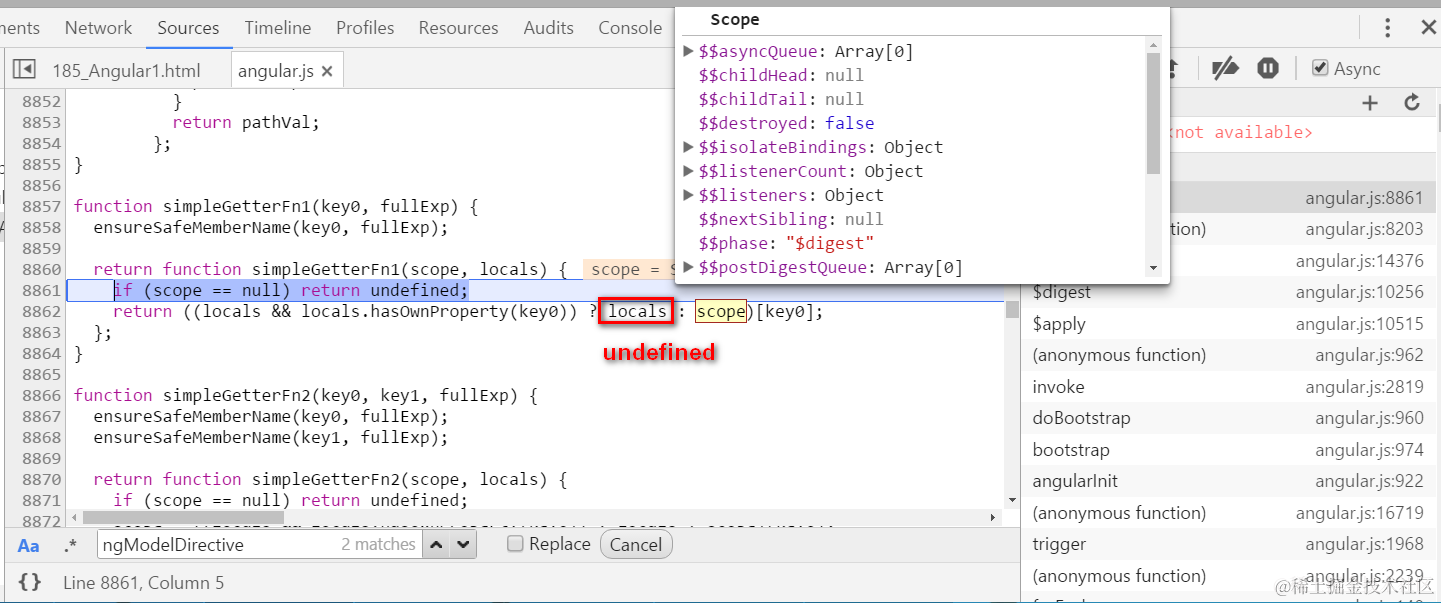The width and height of the screenshot is (1441, 603).
Task: Click the not available watch expression
Action: click(x=1240, y=132)
